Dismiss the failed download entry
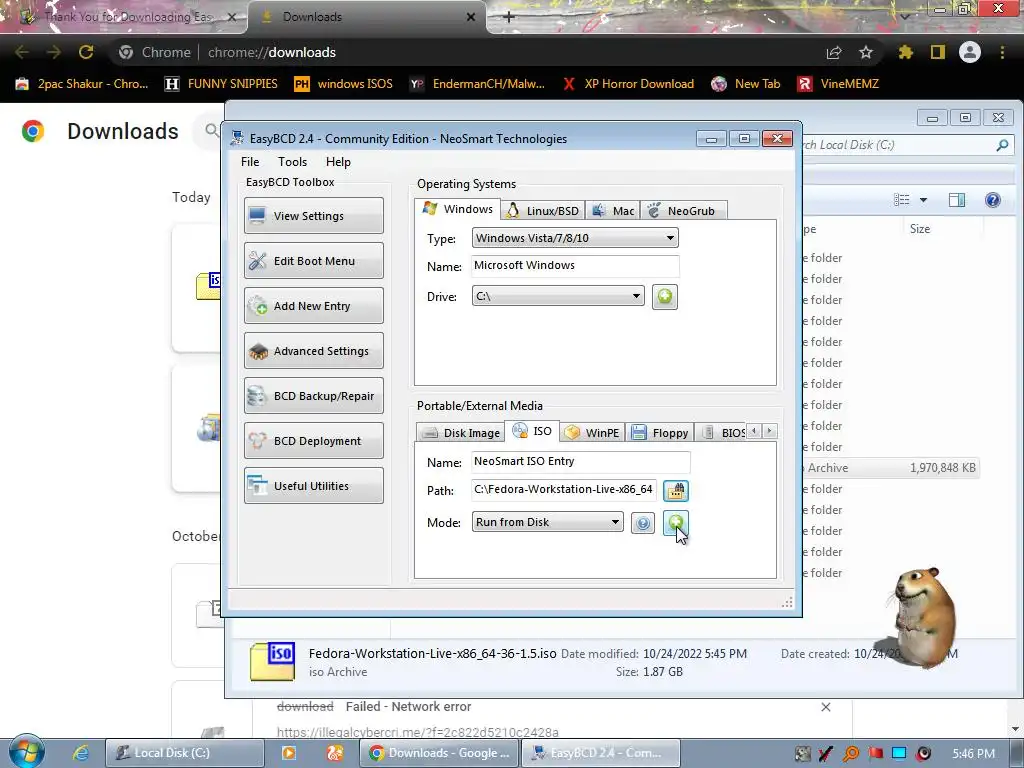This screenshot has height=768, width=1024. tap(825, 707)
